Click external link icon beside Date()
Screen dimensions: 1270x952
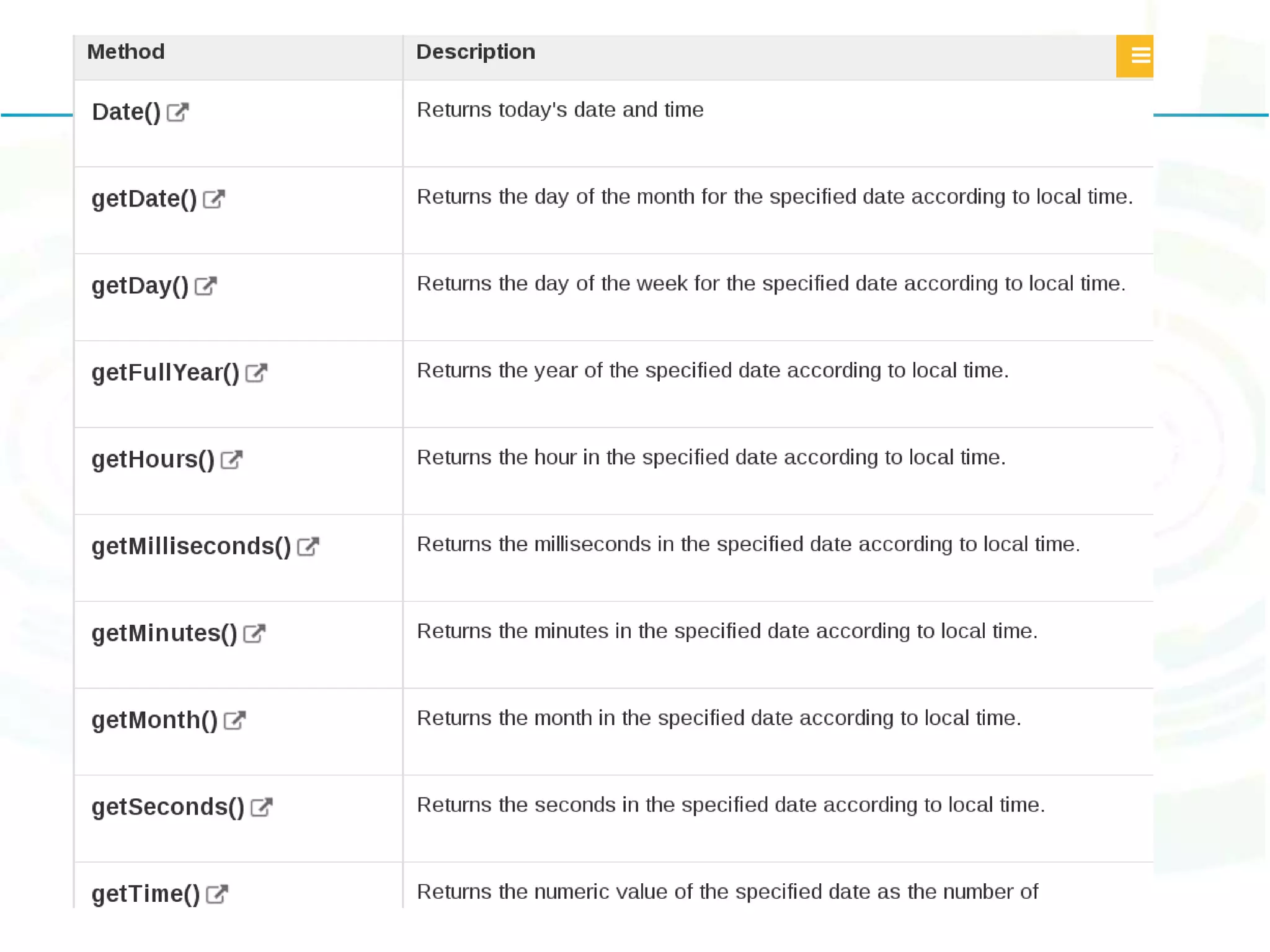pyautogui.click(x=177, y=112)
